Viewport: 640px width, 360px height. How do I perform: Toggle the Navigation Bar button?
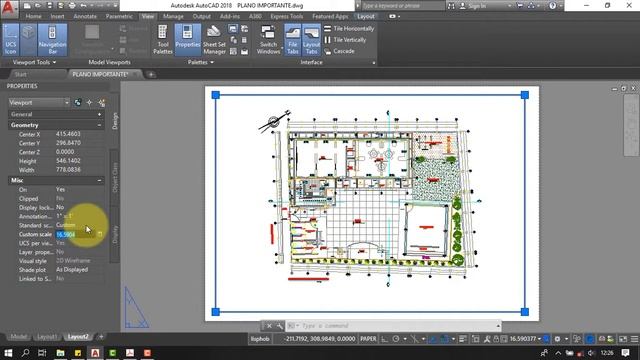pyautogui.click(x=52, y=40)
